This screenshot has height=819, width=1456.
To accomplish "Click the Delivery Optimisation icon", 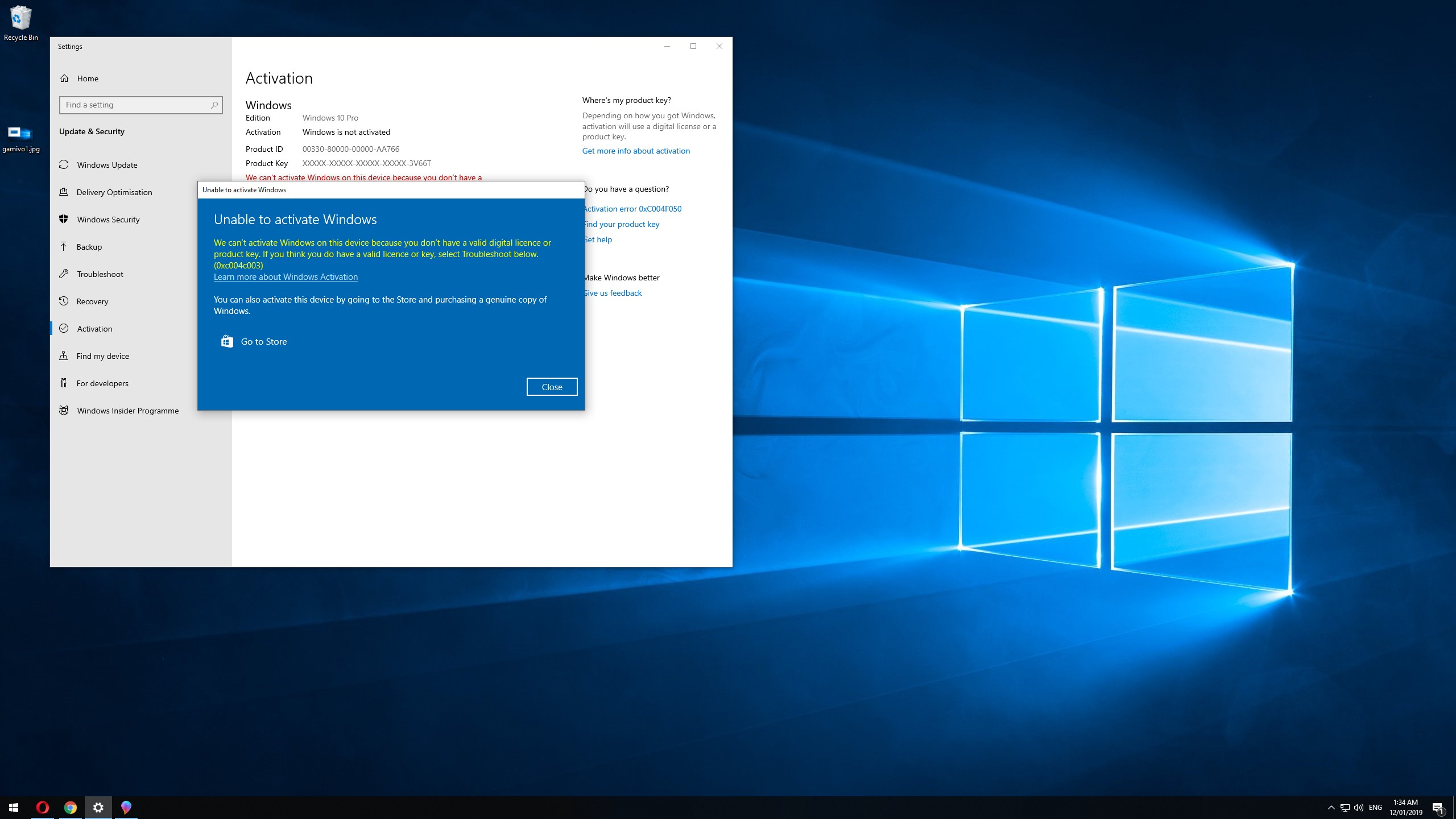I will click(x=64, y=192).
